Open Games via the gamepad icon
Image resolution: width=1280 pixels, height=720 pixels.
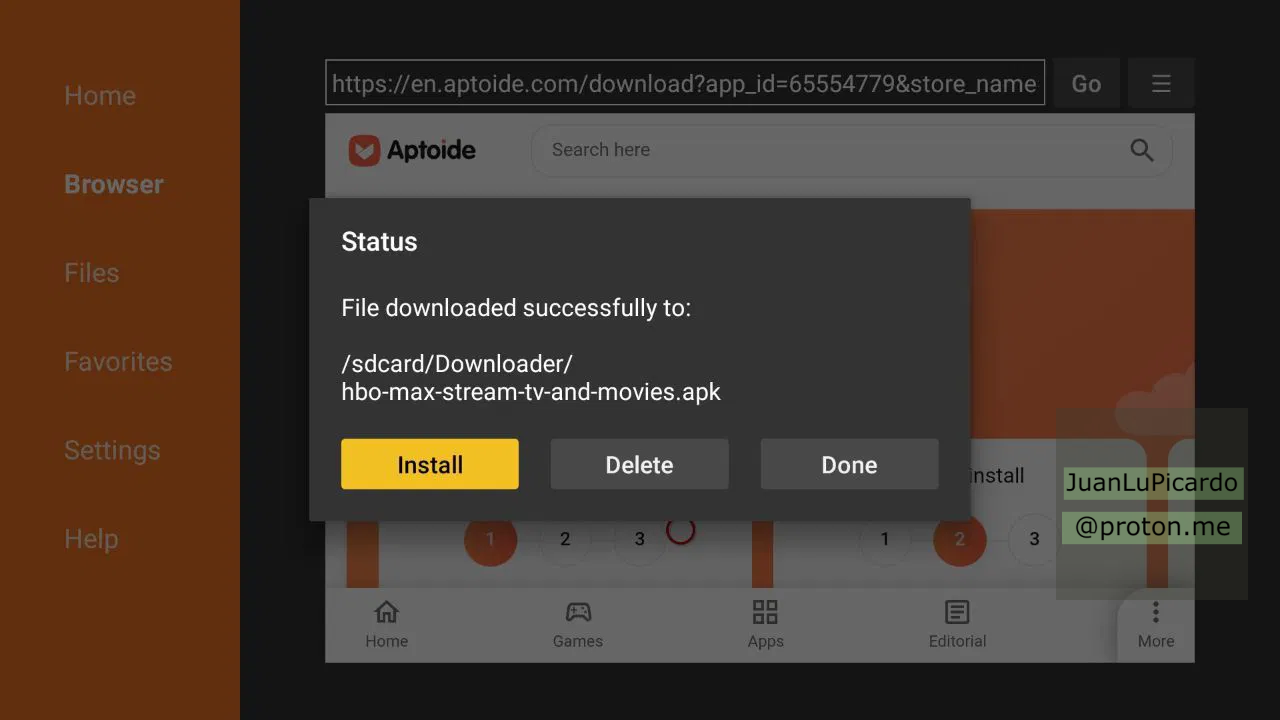[x=578, y=612]
